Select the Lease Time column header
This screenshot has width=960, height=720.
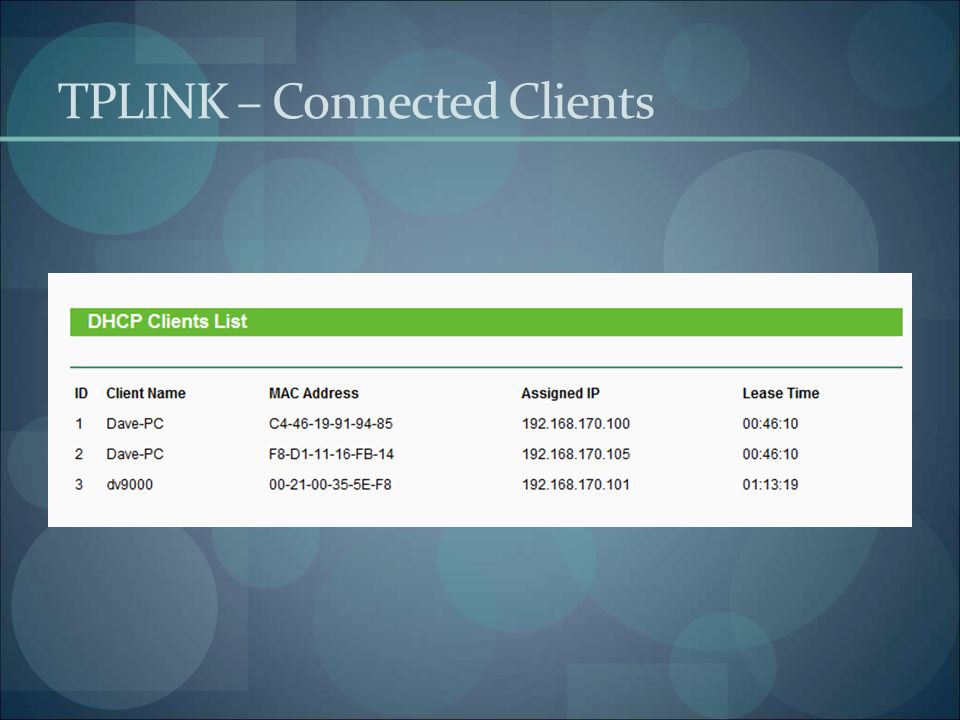coord(781,393)
